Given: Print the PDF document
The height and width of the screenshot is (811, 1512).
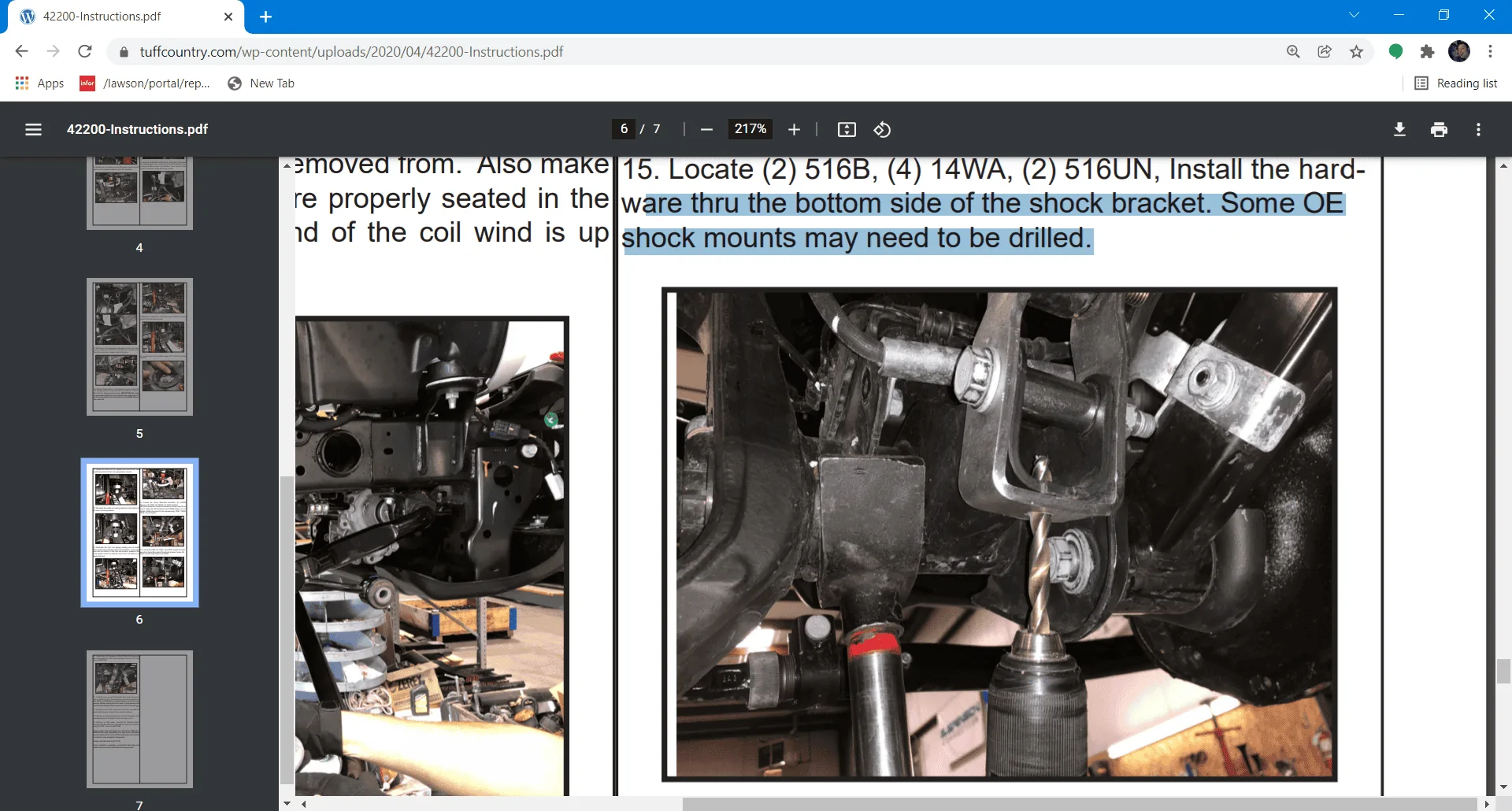Looking at the screenshot, I should [x=1439, y=129].
